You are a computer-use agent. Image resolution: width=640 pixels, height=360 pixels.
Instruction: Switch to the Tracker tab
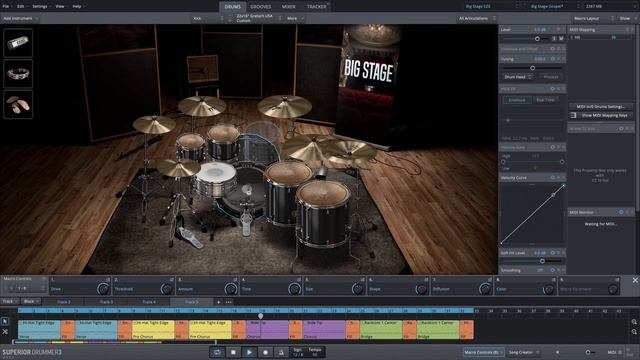[317, 7]
